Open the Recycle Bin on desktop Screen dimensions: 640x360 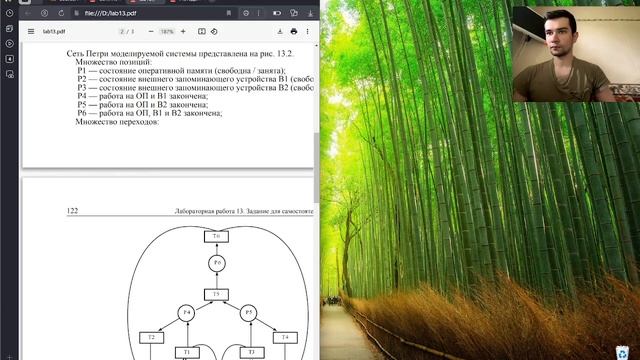(622, 353)
